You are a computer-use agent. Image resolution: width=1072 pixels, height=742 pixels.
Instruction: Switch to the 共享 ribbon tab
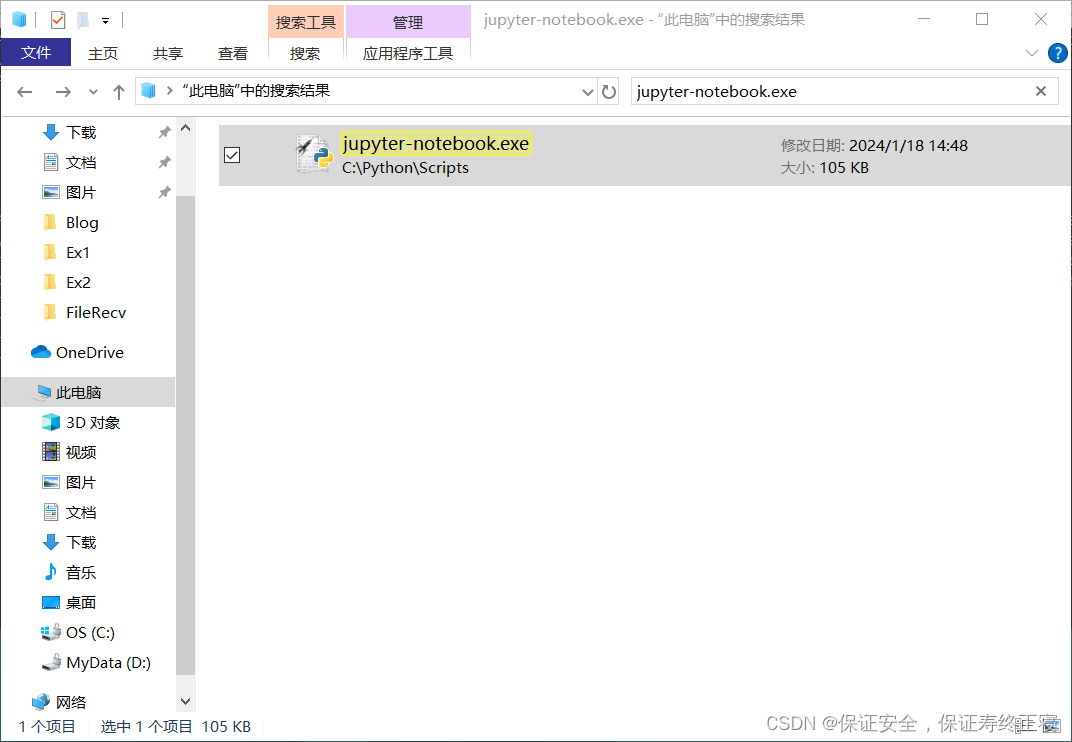pos(168,53)
